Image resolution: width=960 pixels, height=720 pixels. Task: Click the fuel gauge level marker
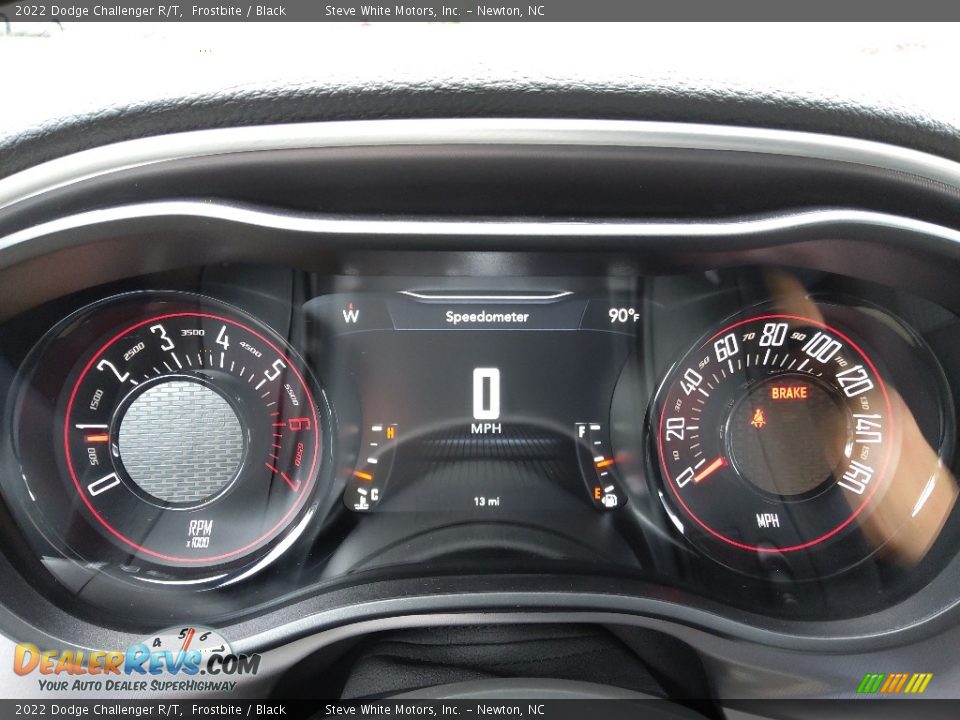pos(604,462)
